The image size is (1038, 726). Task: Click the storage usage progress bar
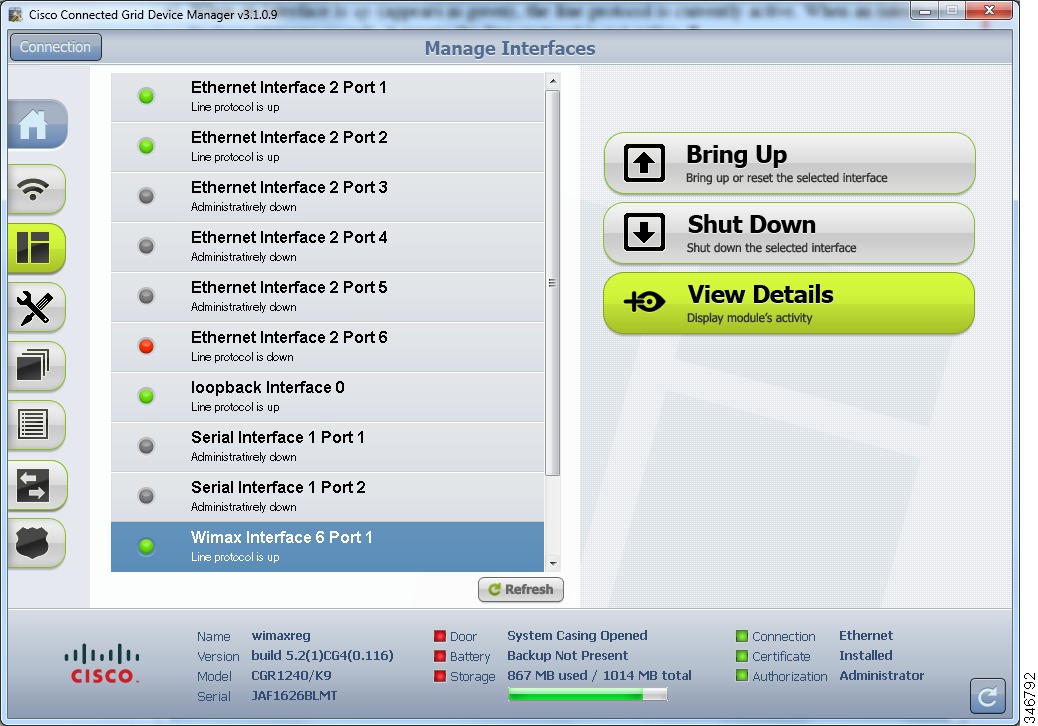click(x=587, y=694)
